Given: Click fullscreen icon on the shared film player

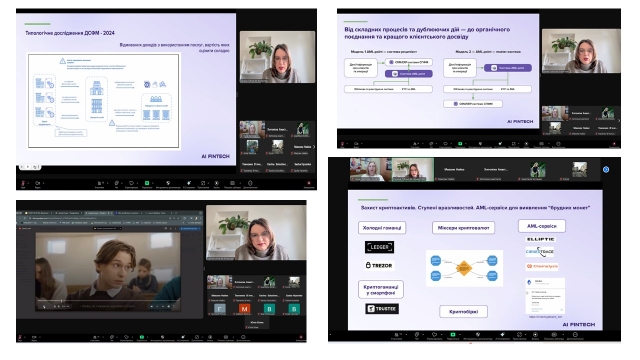Looking at the screenshot, I should (174, 306).
